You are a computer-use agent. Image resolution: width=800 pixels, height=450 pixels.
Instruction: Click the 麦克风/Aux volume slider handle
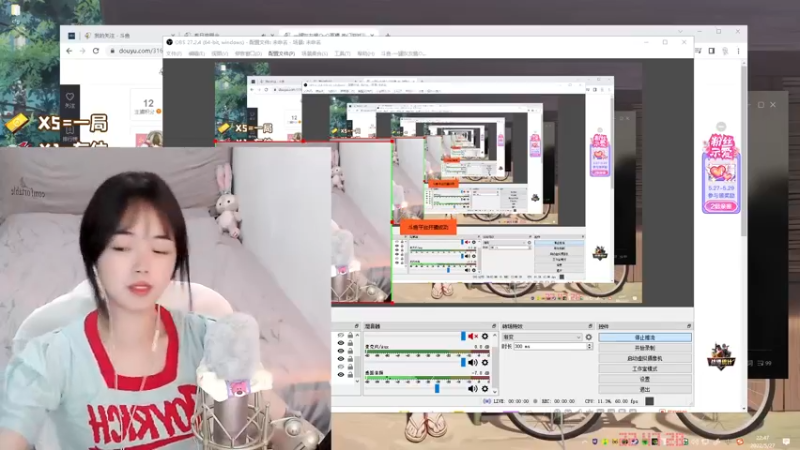[463, 362]
